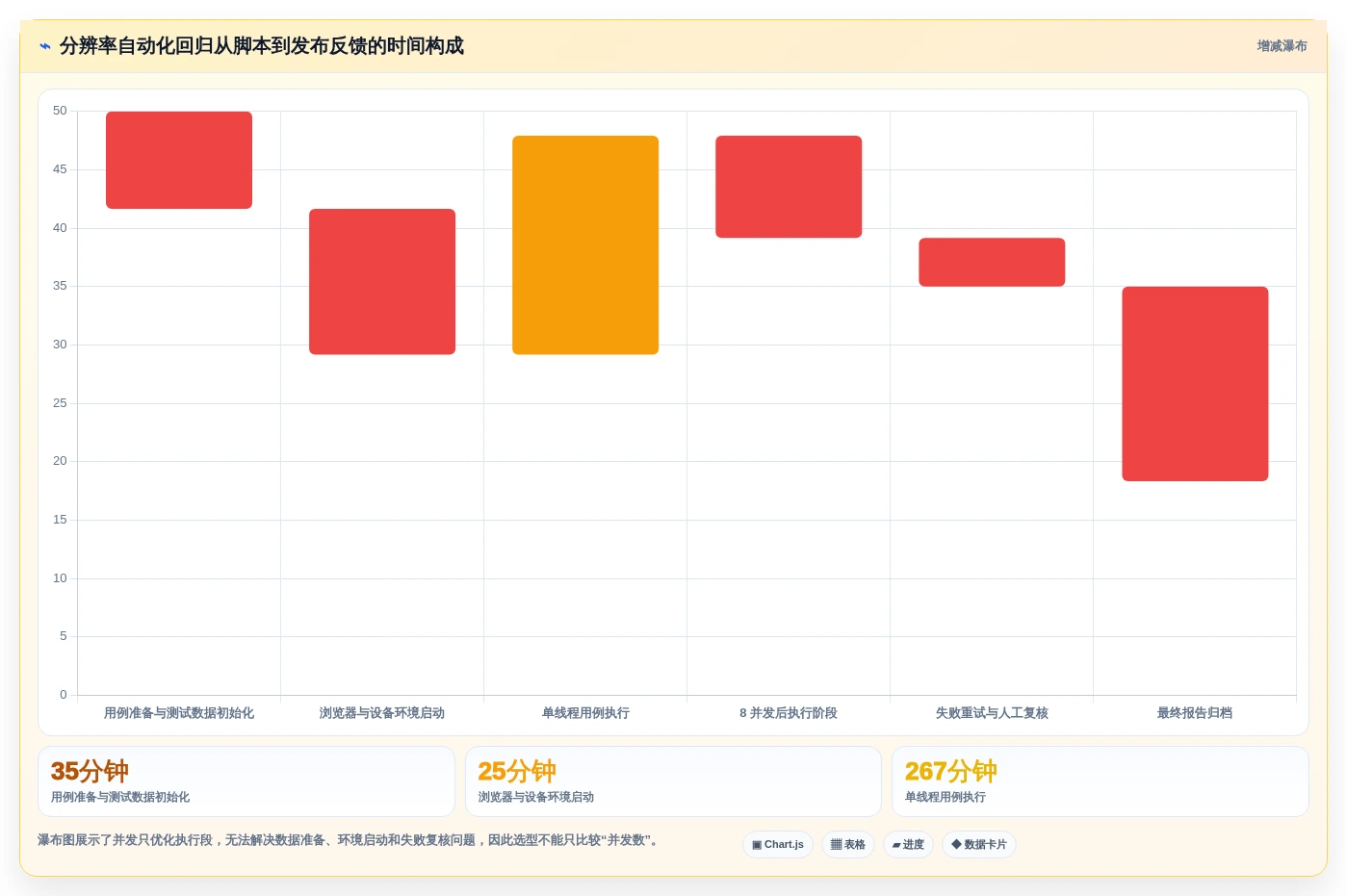Viewport: 1347px width, 896px height.
Task: Select the red 失败重试与人工复核 bar
Action: click(992, 262)
